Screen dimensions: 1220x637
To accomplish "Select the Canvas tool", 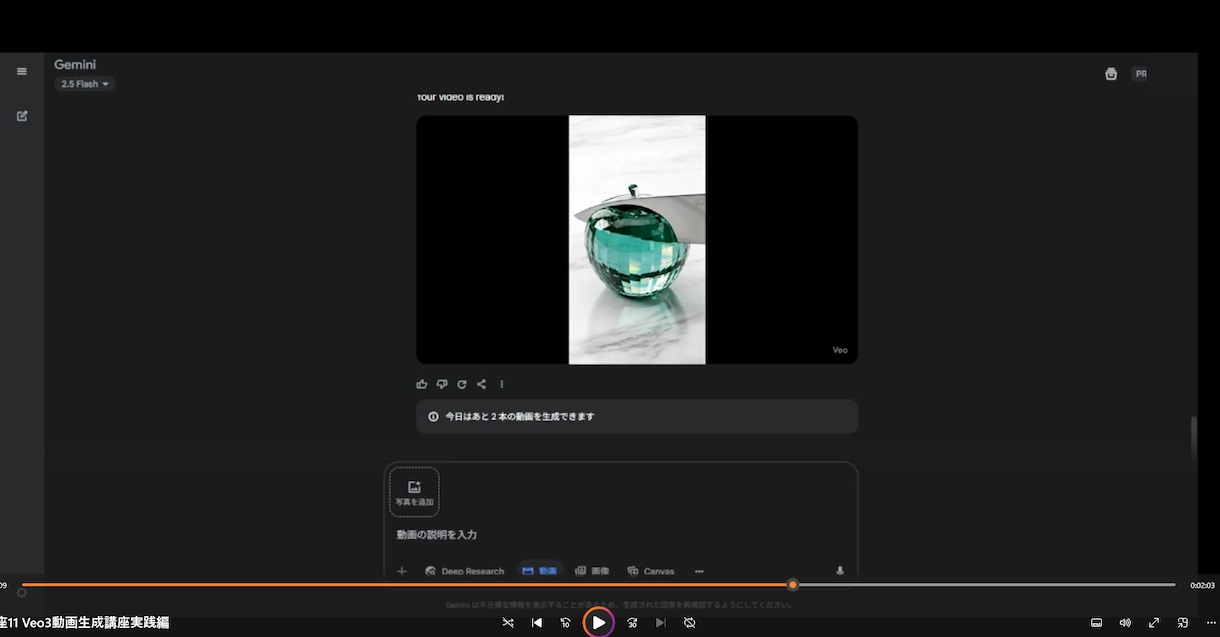I will coord(651,571).
